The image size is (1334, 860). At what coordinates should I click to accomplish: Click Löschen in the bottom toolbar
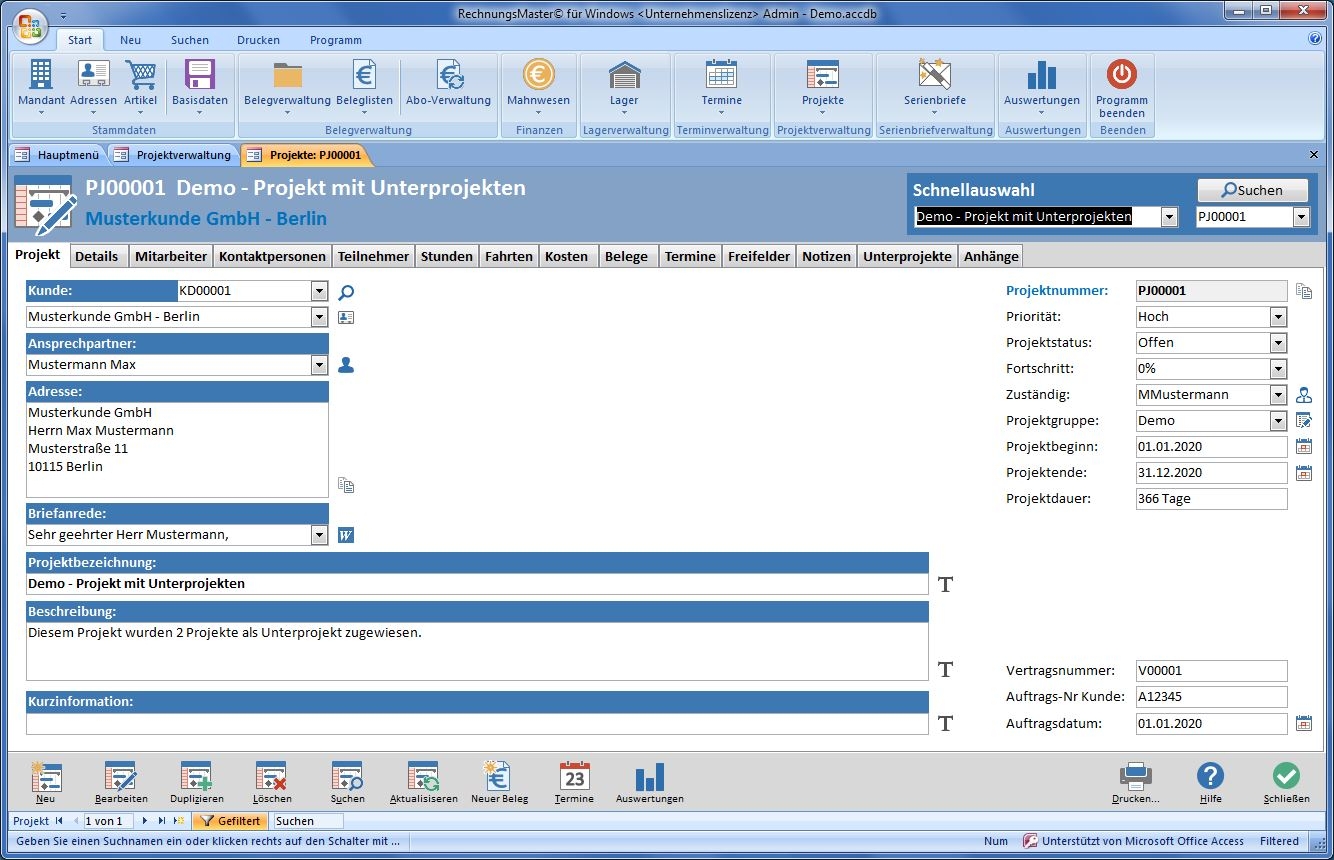272,782
